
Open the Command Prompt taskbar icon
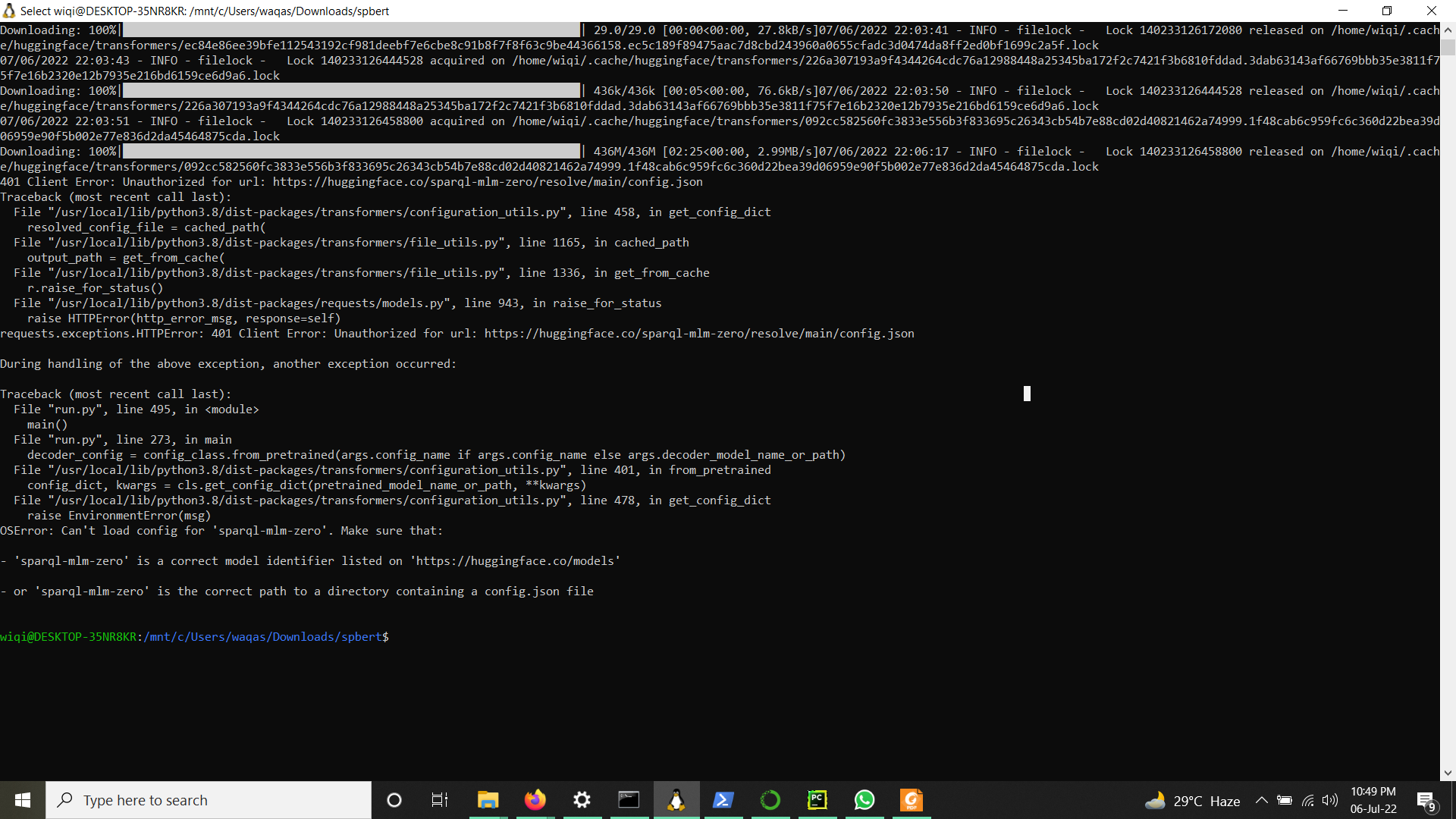(629, 800)
